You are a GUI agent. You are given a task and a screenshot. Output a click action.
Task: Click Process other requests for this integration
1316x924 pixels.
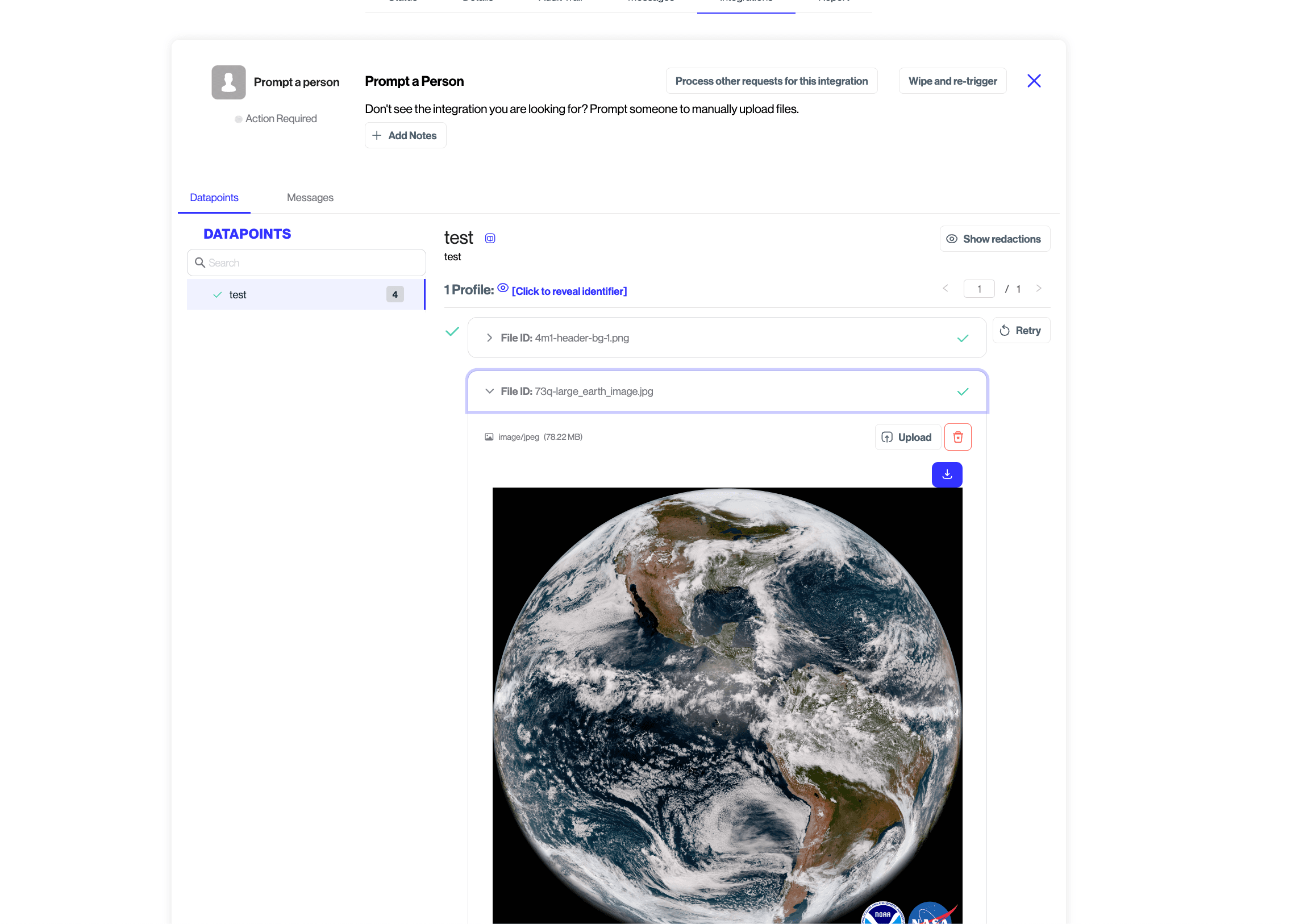771,81
